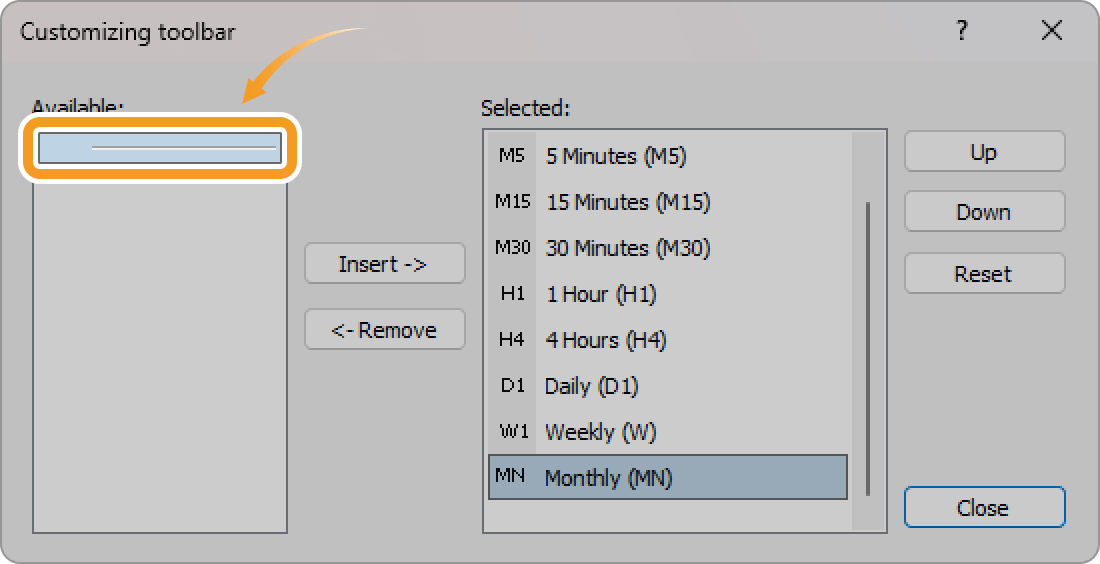Click the M30 timeframe icon
Screen dimensions: 1100x564
512,248
